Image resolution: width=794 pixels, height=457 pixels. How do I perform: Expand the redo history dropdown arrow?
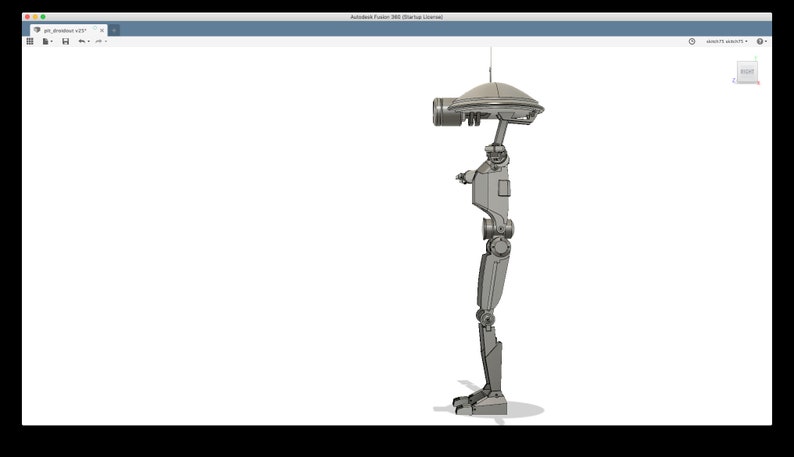click(x=106, y=42)
